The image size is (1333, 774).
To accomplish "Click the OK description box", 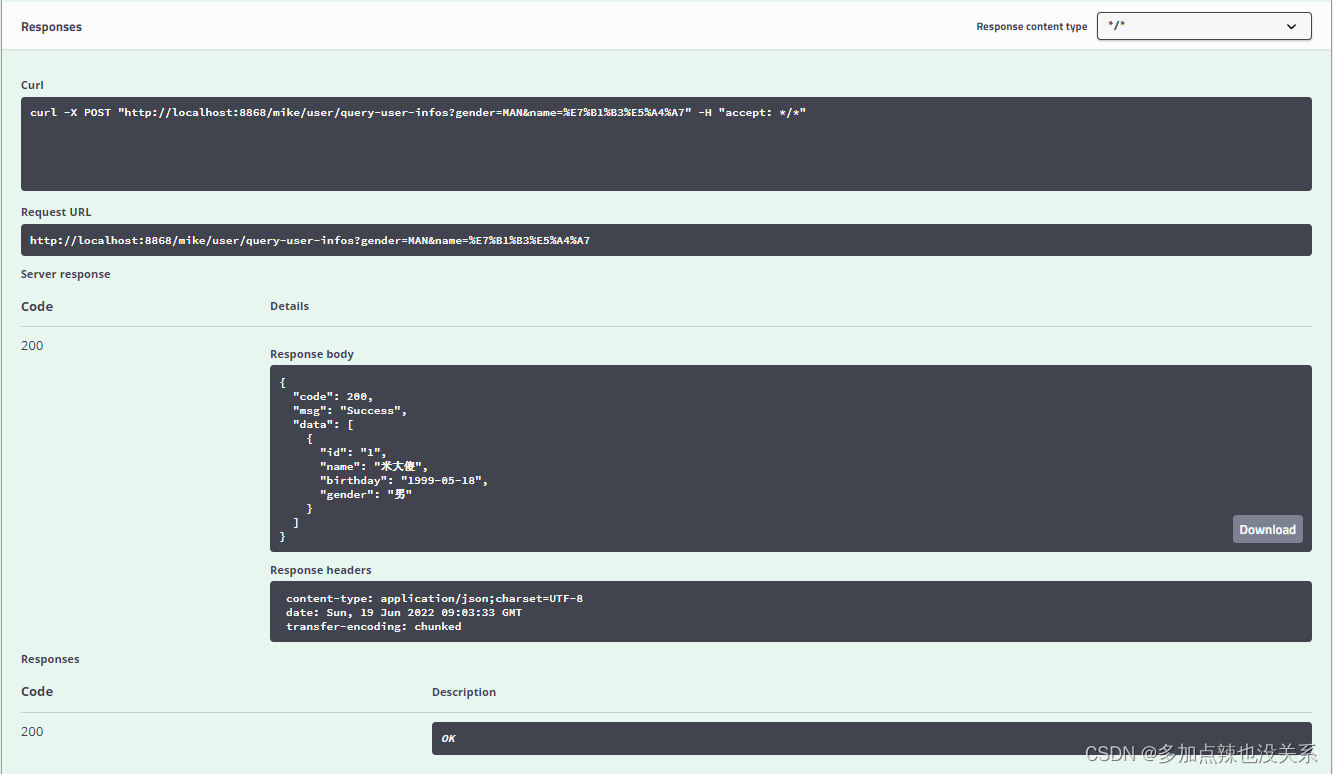I will pyautogui.click(x=871, y=738).
